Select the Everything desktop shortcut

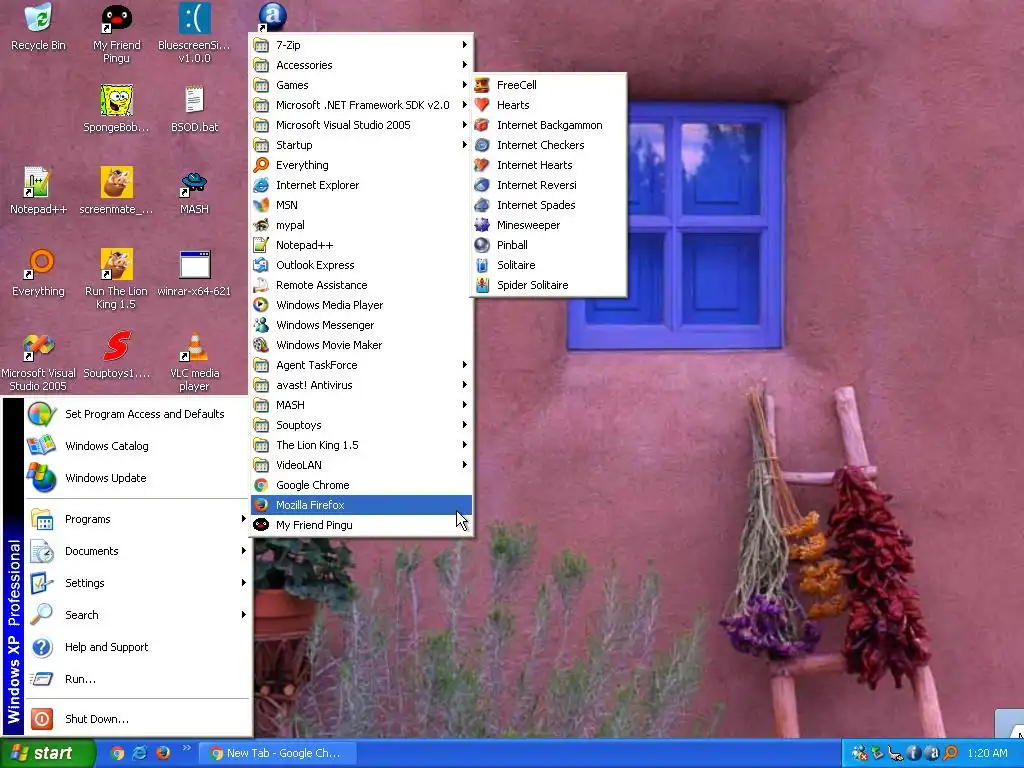pyautogui.click(x=39, y=273)
